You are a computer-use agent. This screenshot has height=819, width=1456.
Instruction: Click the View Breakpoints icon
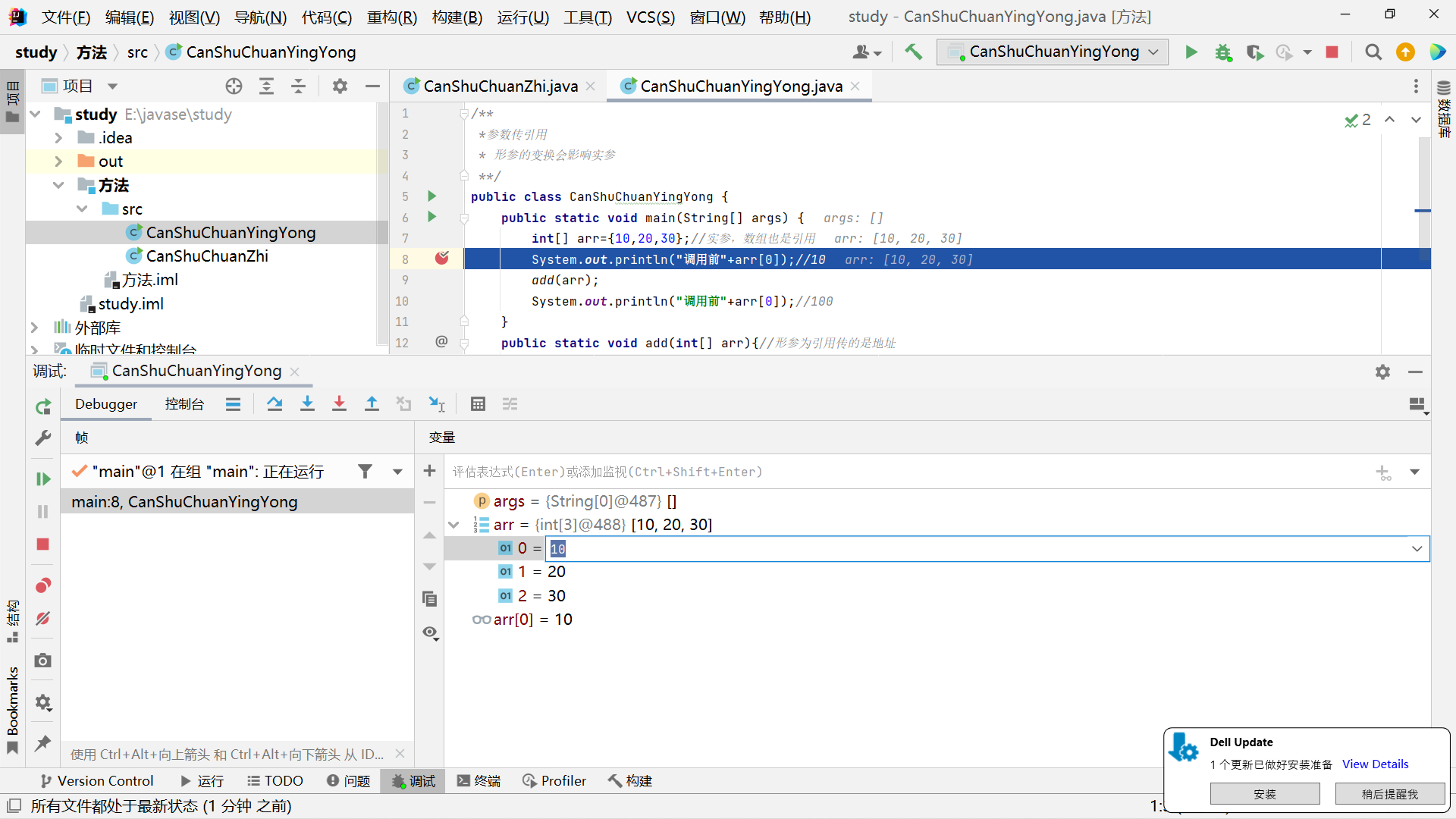point(43,585)
